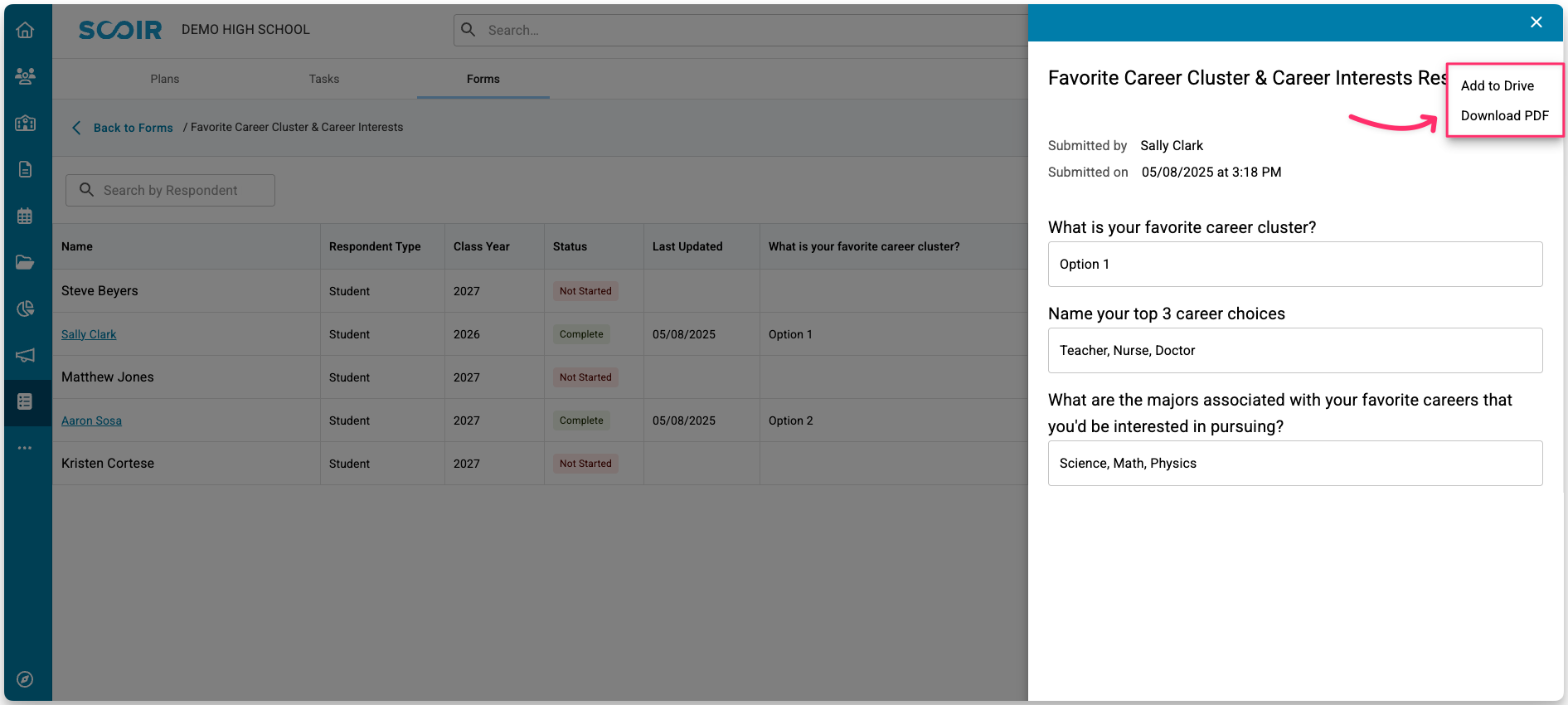Open Sally Clark's response link
This screenshot has height=705, width=1568.
(89, 334)
